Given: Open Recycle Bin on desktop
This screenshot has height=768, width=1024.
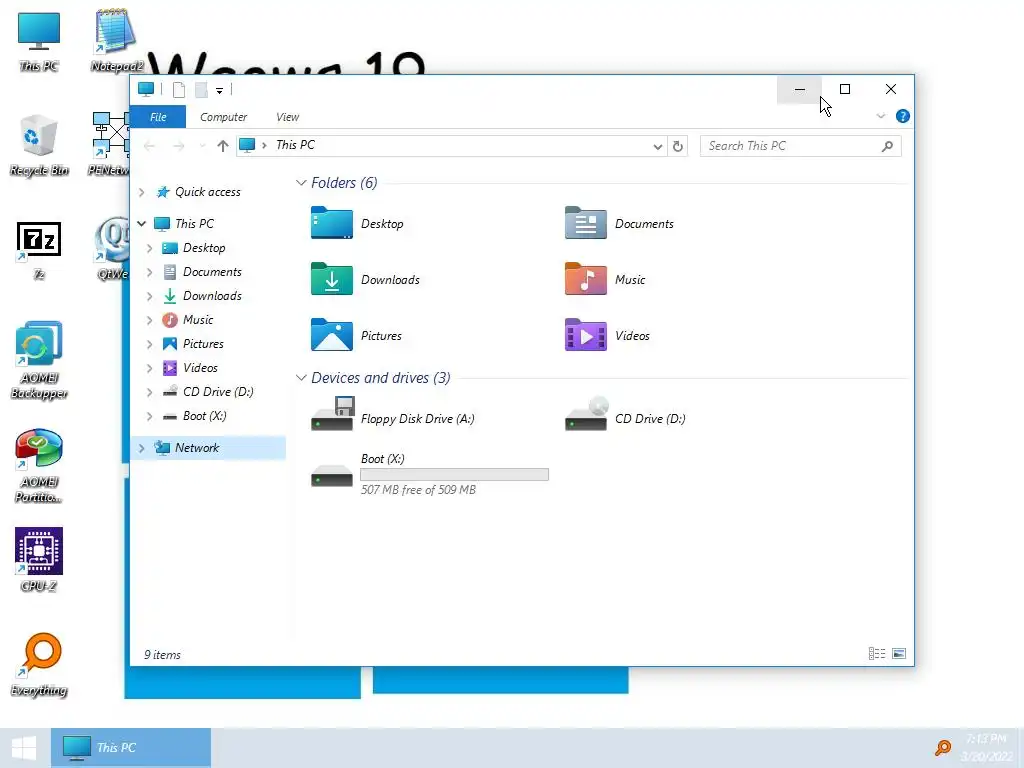Looking at the screenshot, I should coord(39,145).
